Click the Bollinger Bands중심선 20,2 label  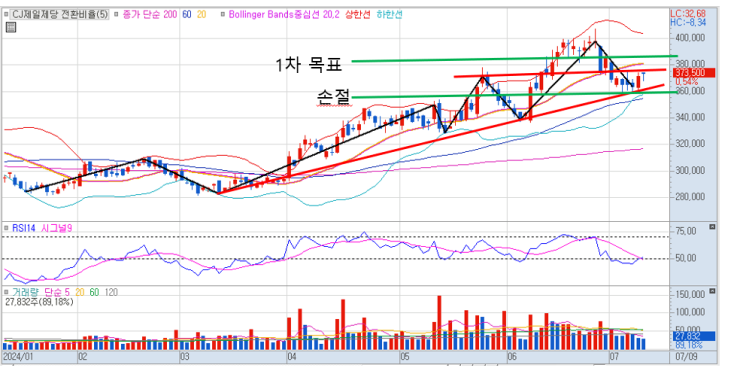tap(283, 15)
